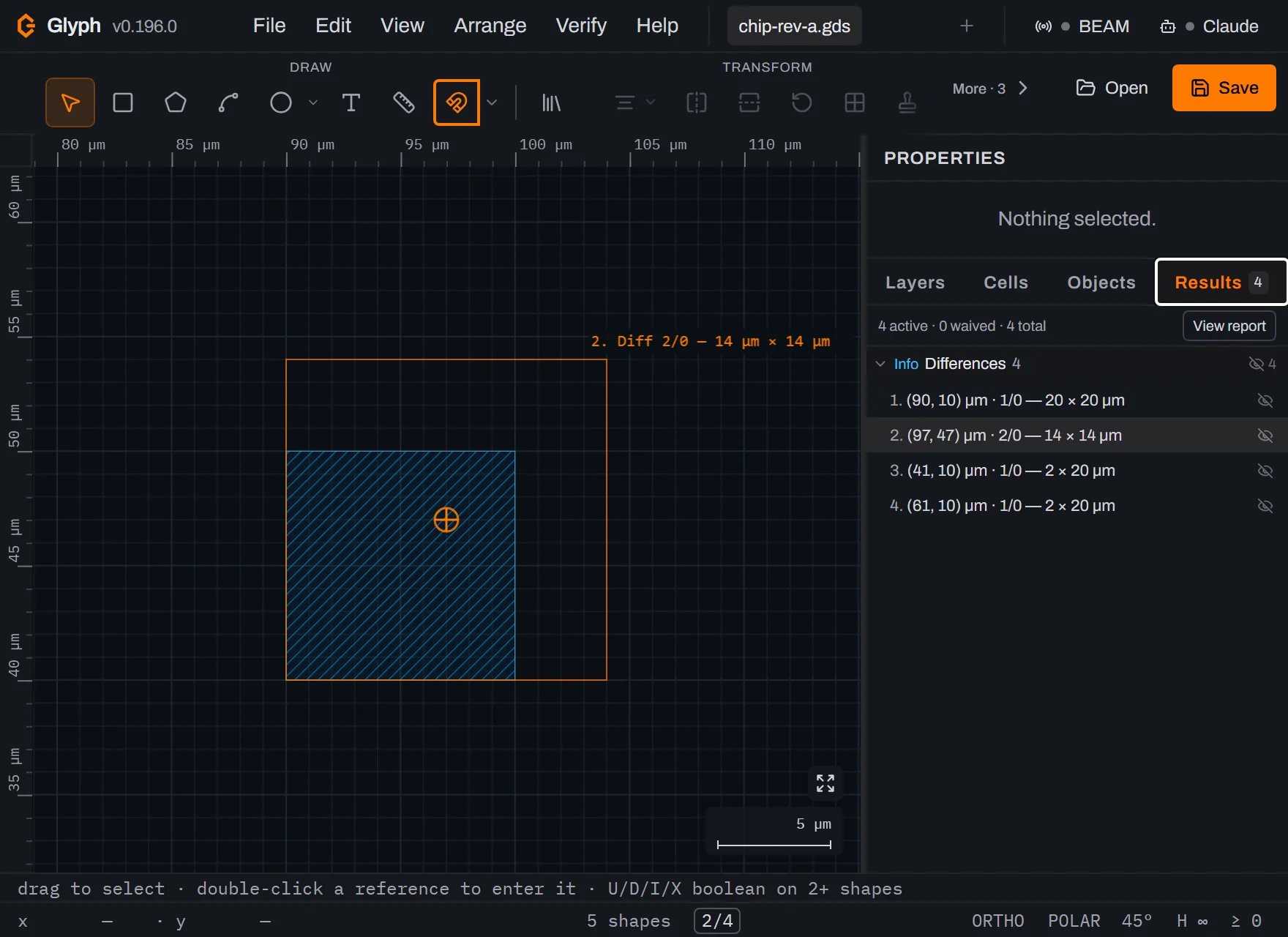Image resolution: width=1288 pixels, height=937 pixels.
Task: Expand More · 3 toolbar items
Action: [989, 89]
